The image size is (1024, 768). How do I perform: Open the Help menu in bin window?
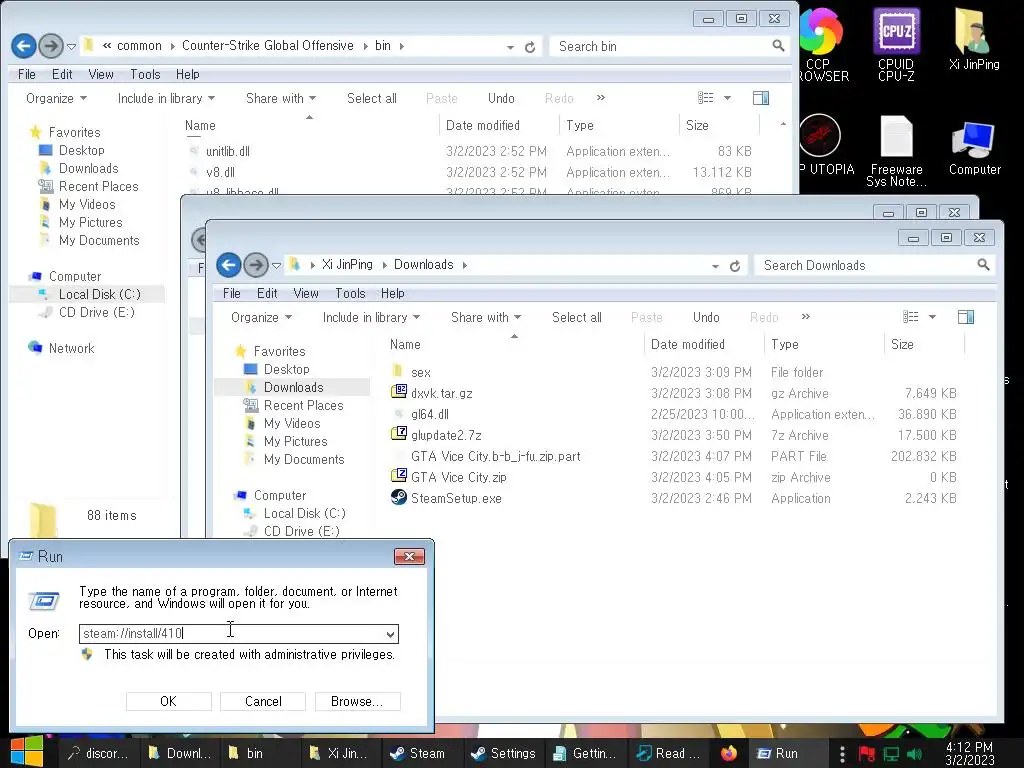[x=187, y=74]
